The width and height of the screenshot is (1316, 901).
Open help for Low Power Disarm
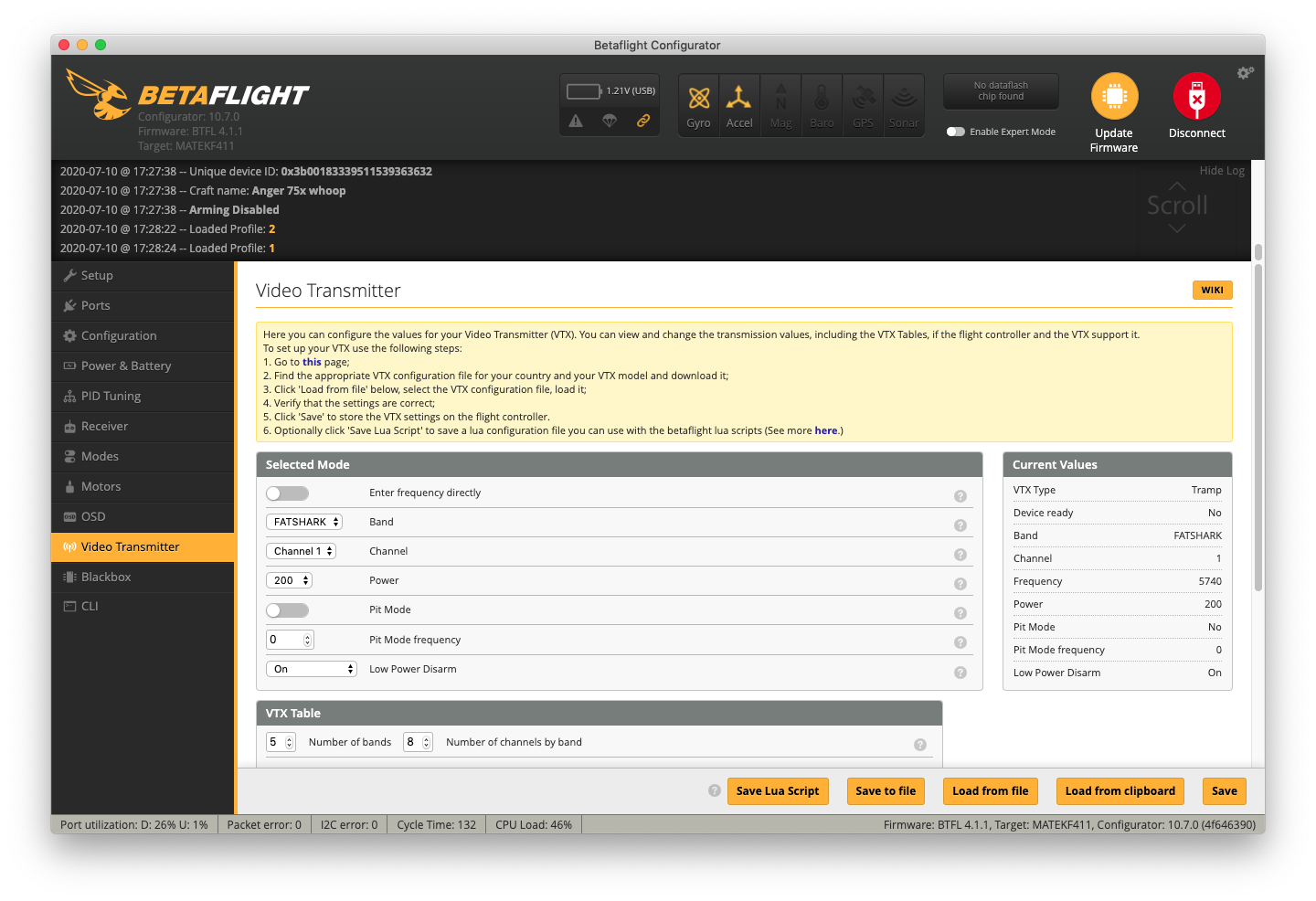pyautogui.click(x=960, y=673)
